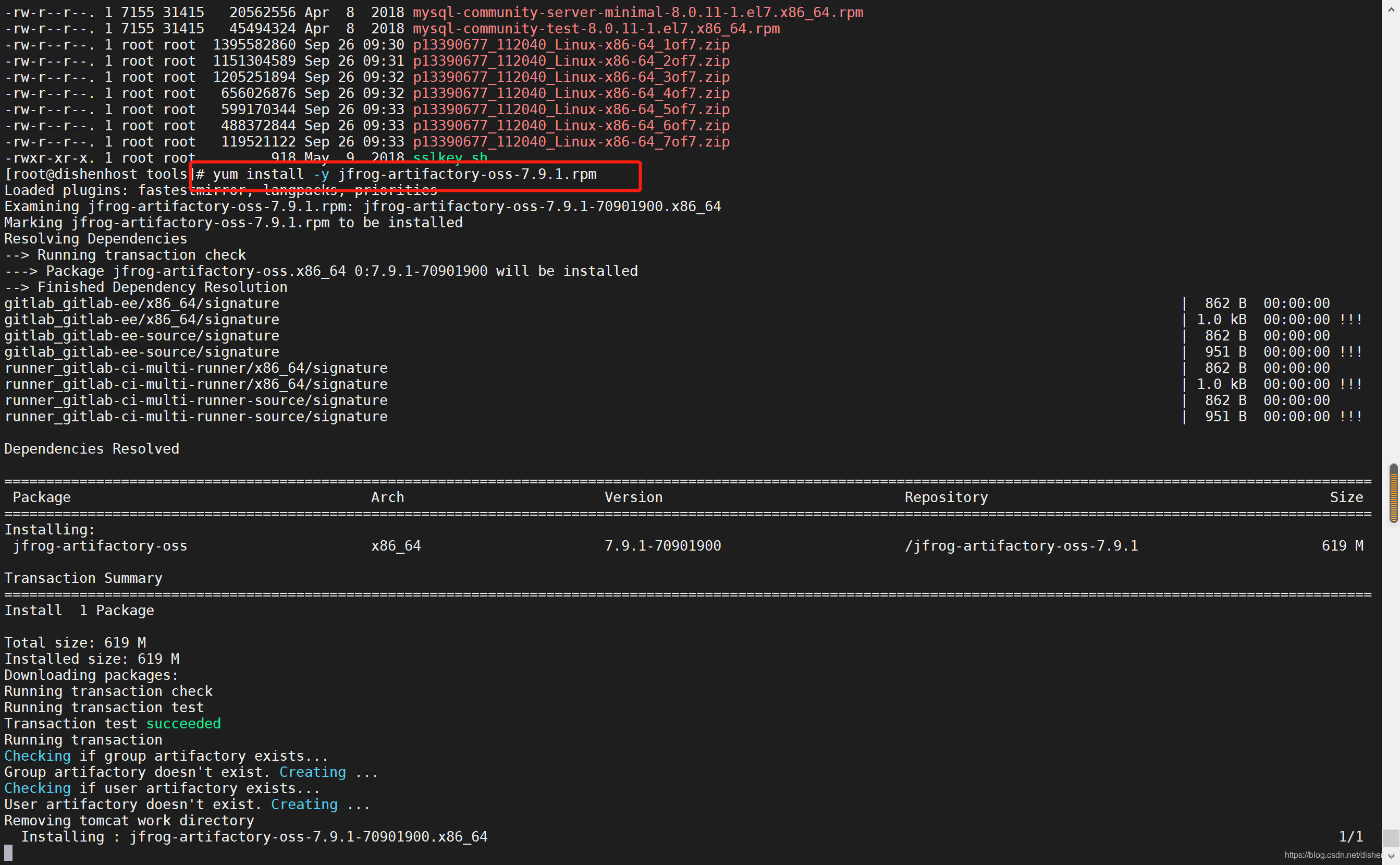
Task: Click the 7.9.1-70901900 version value
Action: [662, 546]
